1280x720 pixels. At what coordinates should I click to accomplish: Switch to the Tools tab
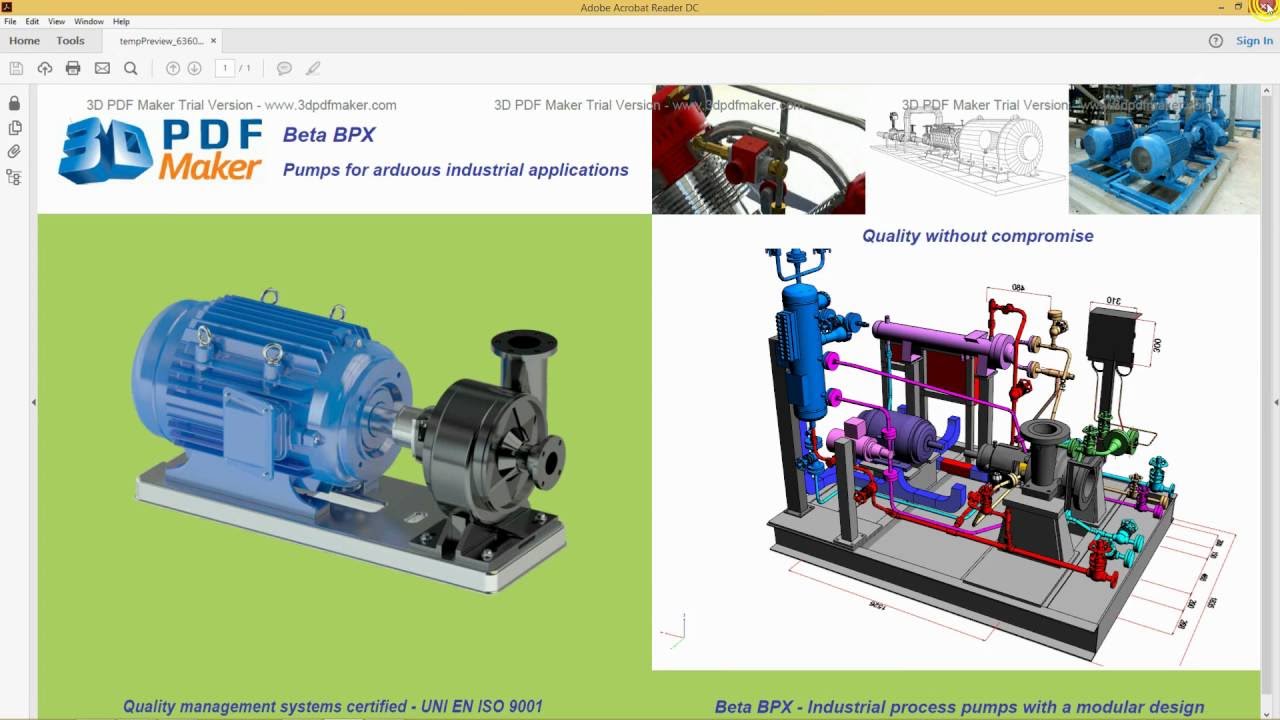tap(70, 41)
